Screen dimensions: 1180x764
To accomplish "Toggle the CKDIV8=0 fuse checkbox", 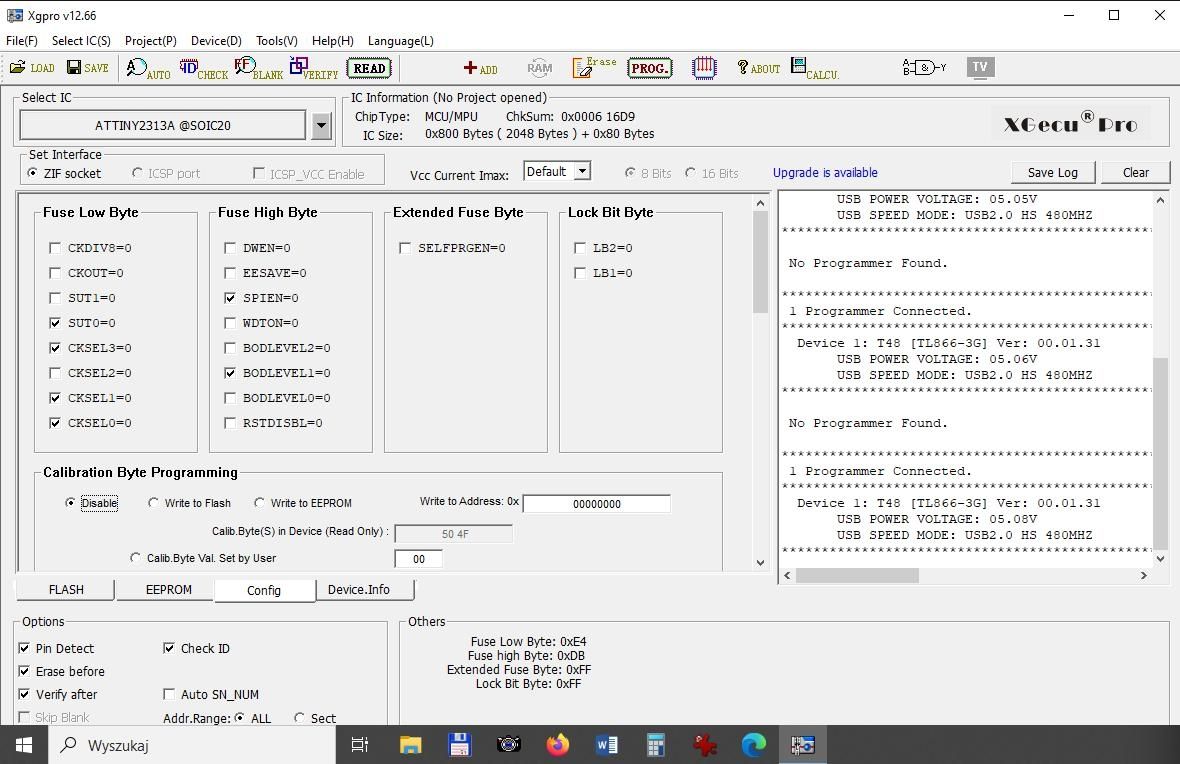I will [x=55, y=248].
